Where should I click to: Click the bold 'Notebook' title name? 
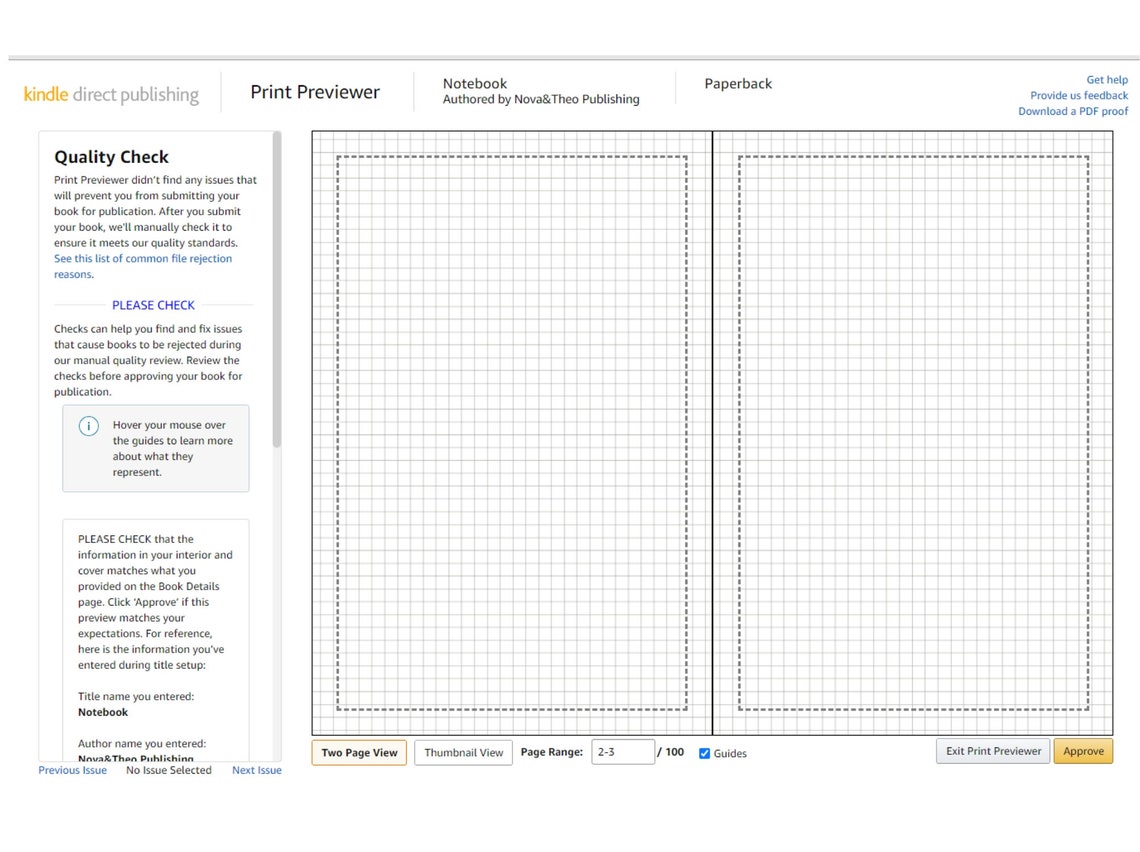(x=103, y=712)
